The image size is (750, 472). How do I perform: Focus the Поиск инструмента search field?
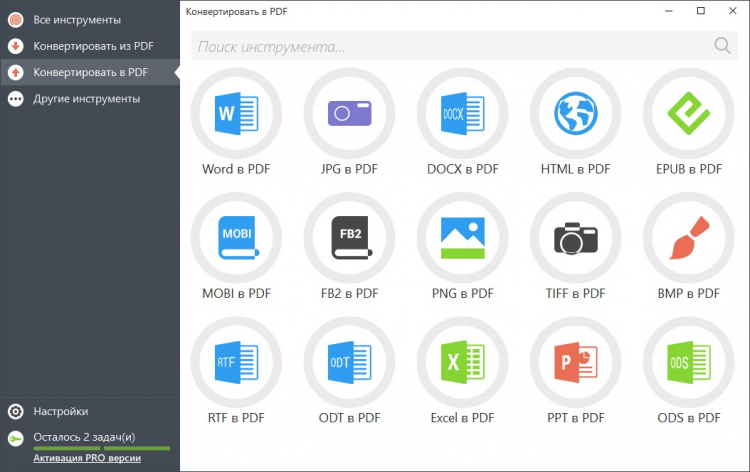pos(463,46)
